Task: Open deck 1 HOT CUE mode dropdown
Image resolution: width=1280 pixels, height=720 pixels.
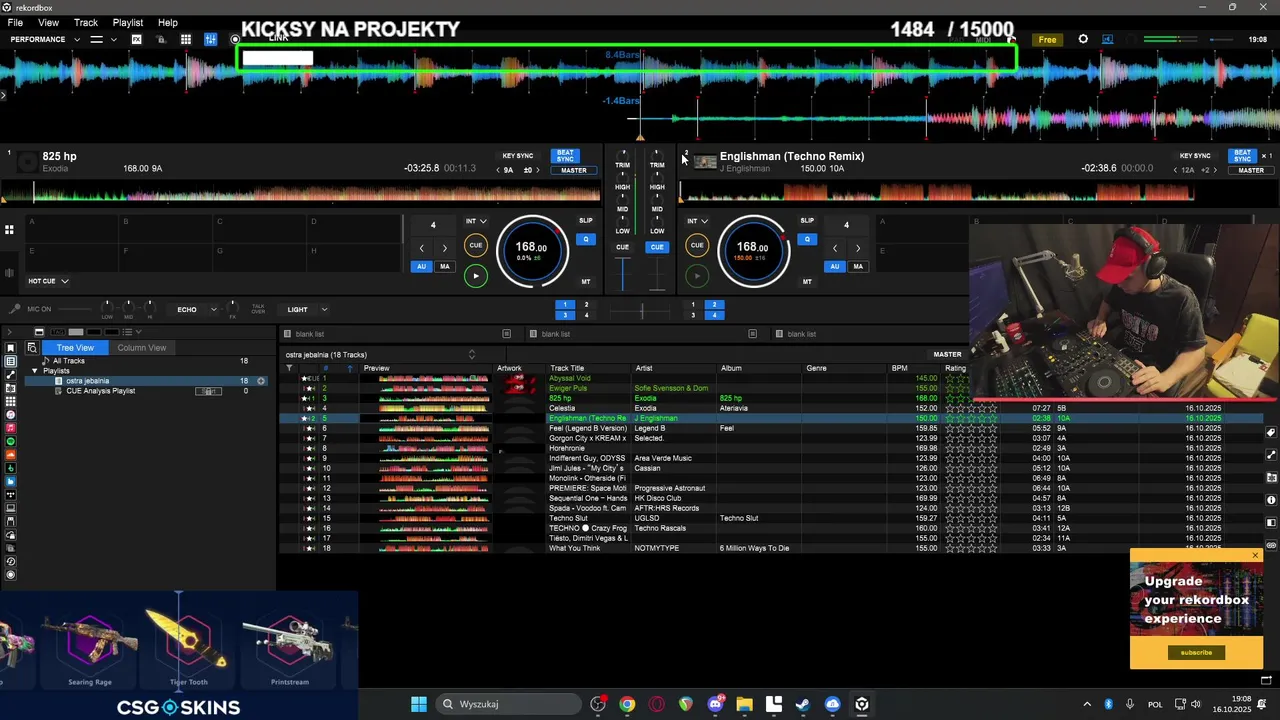Action: 49,282
